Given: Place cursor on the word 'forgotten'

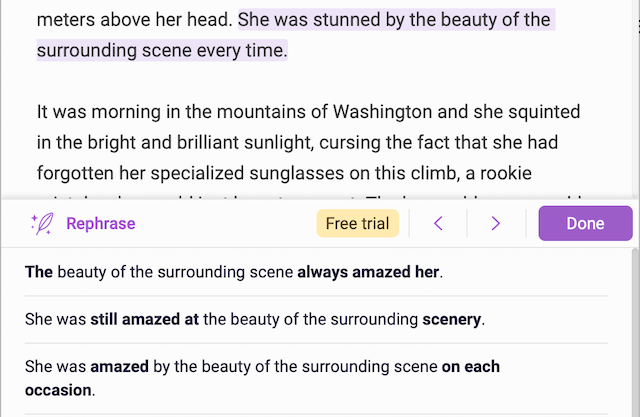Looking at the screenshot, I should pos(76,173).
